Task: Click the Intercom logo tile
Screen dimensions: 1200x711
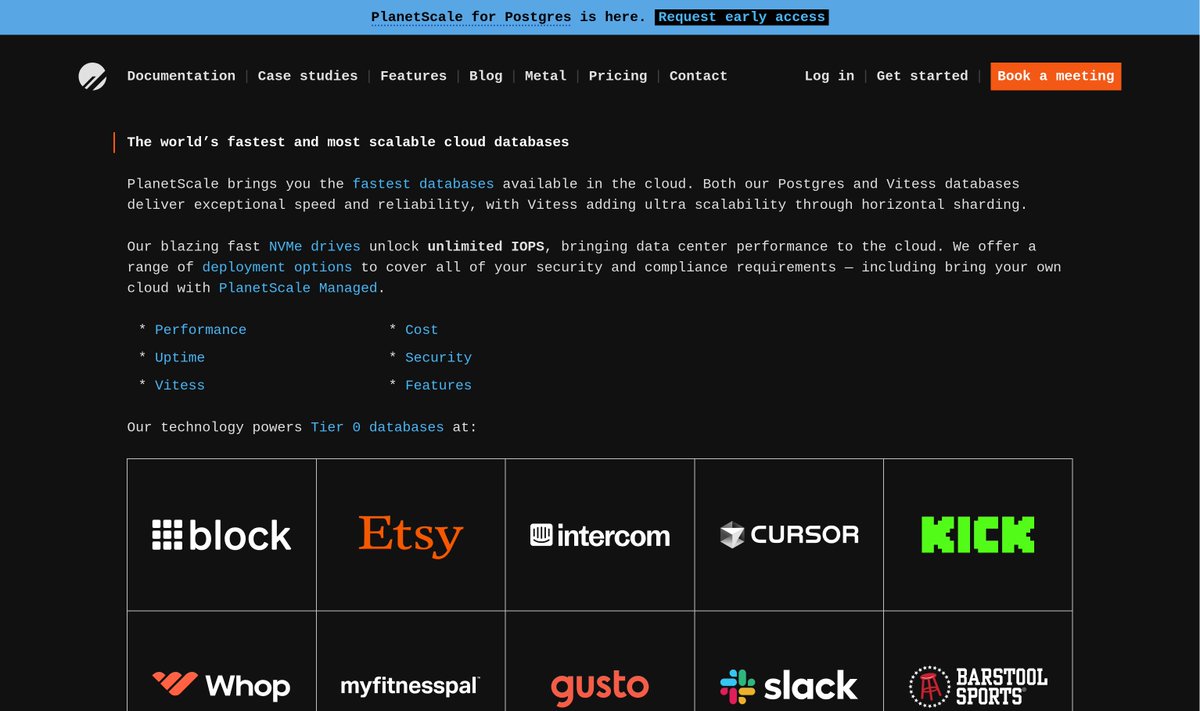Action: pyautogui.click(x=600, y=535)
